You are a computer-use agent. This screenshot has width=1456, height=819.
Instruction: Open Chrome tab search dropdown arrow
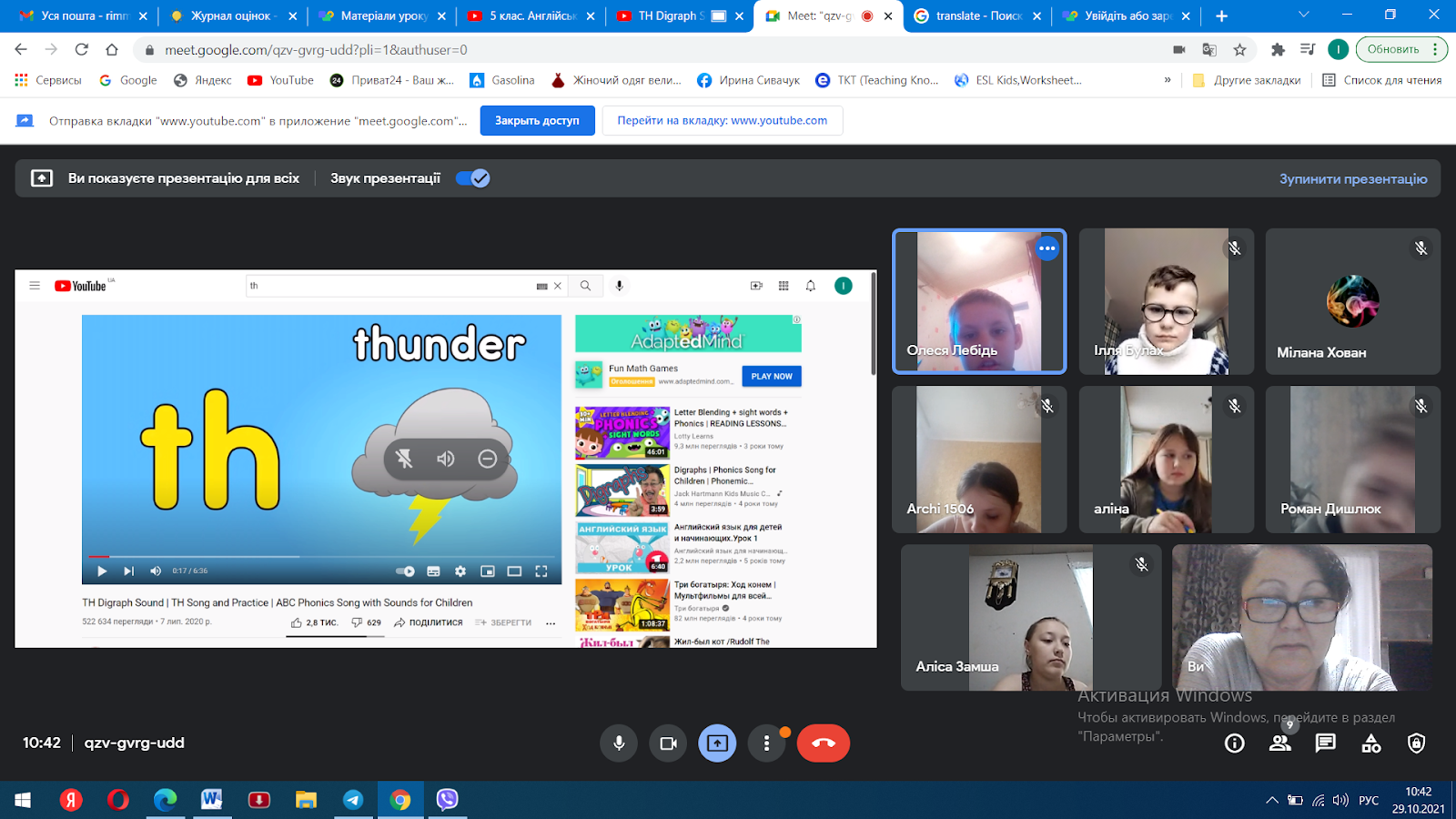(1304, 15)
